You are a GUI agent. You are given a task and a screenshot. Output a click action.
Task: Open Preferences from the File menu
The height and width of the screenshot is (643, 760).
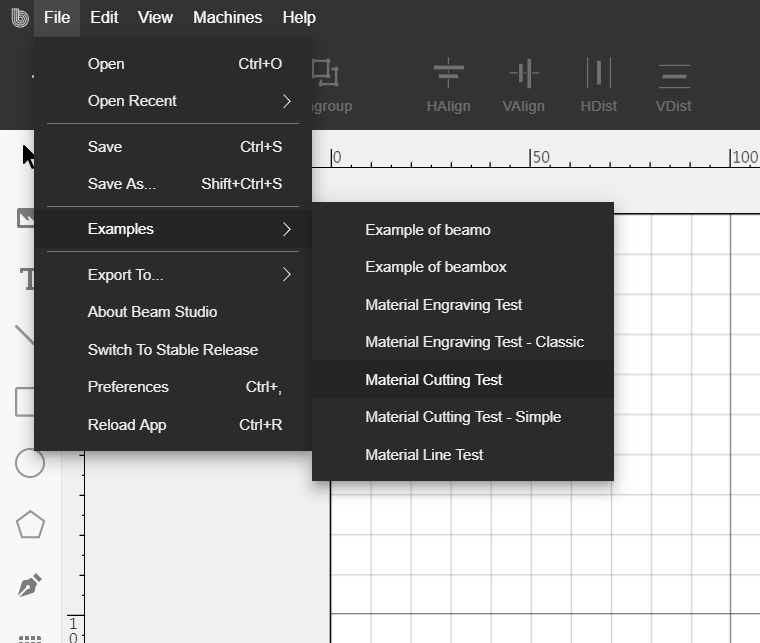(x=128, y=387)
